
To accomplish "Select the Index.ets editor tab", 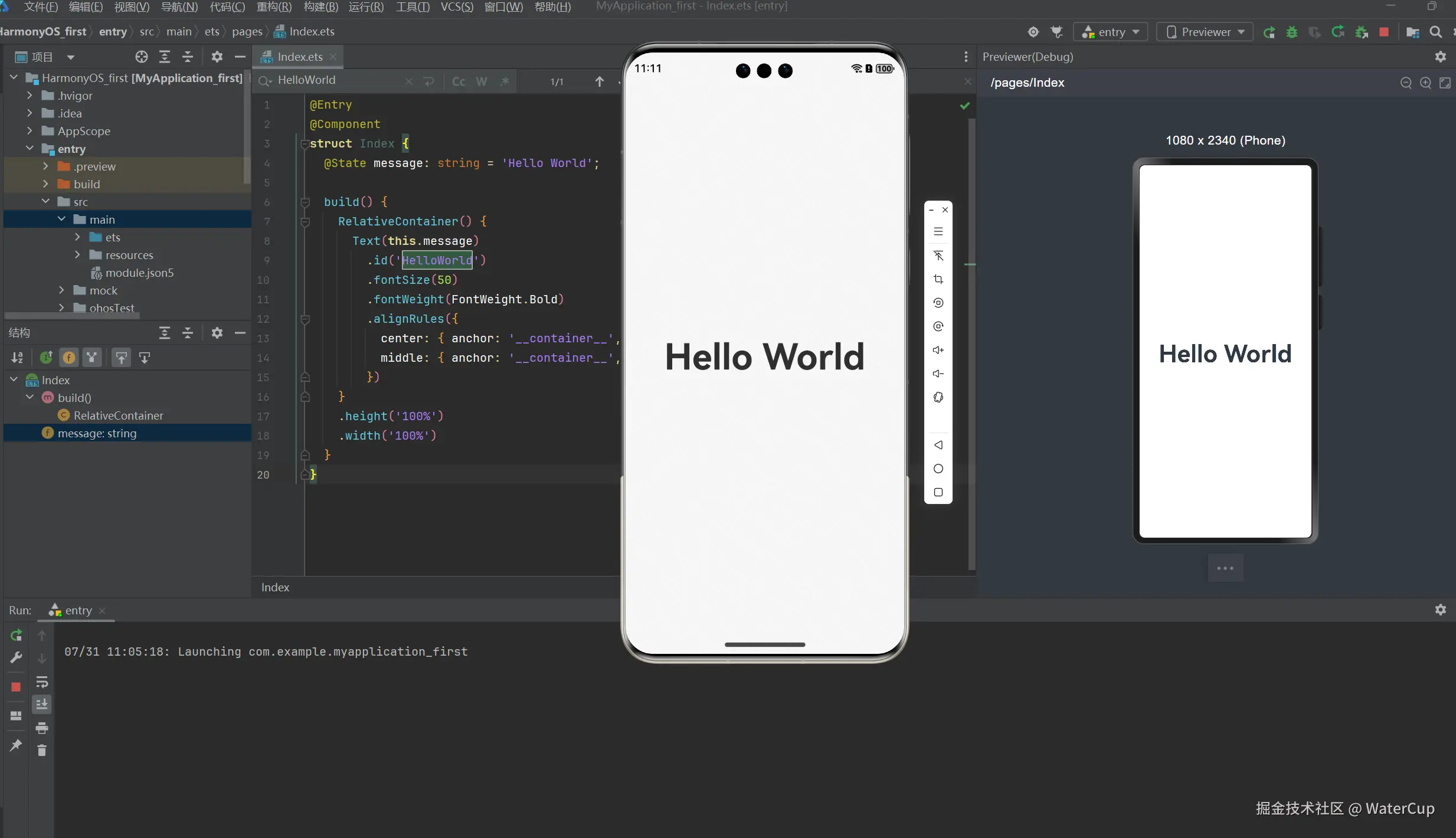I will 299,57.
